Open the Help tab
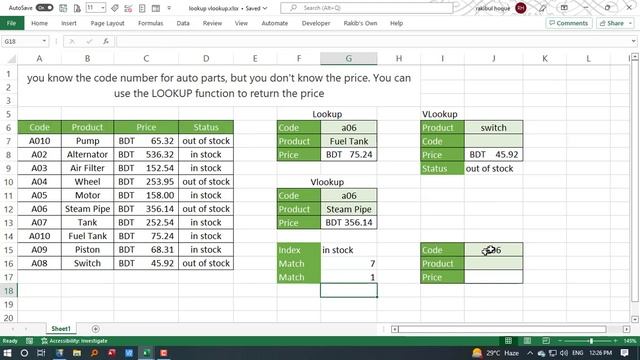The width and height of the screenshot is (640, 360). point(396,23)
